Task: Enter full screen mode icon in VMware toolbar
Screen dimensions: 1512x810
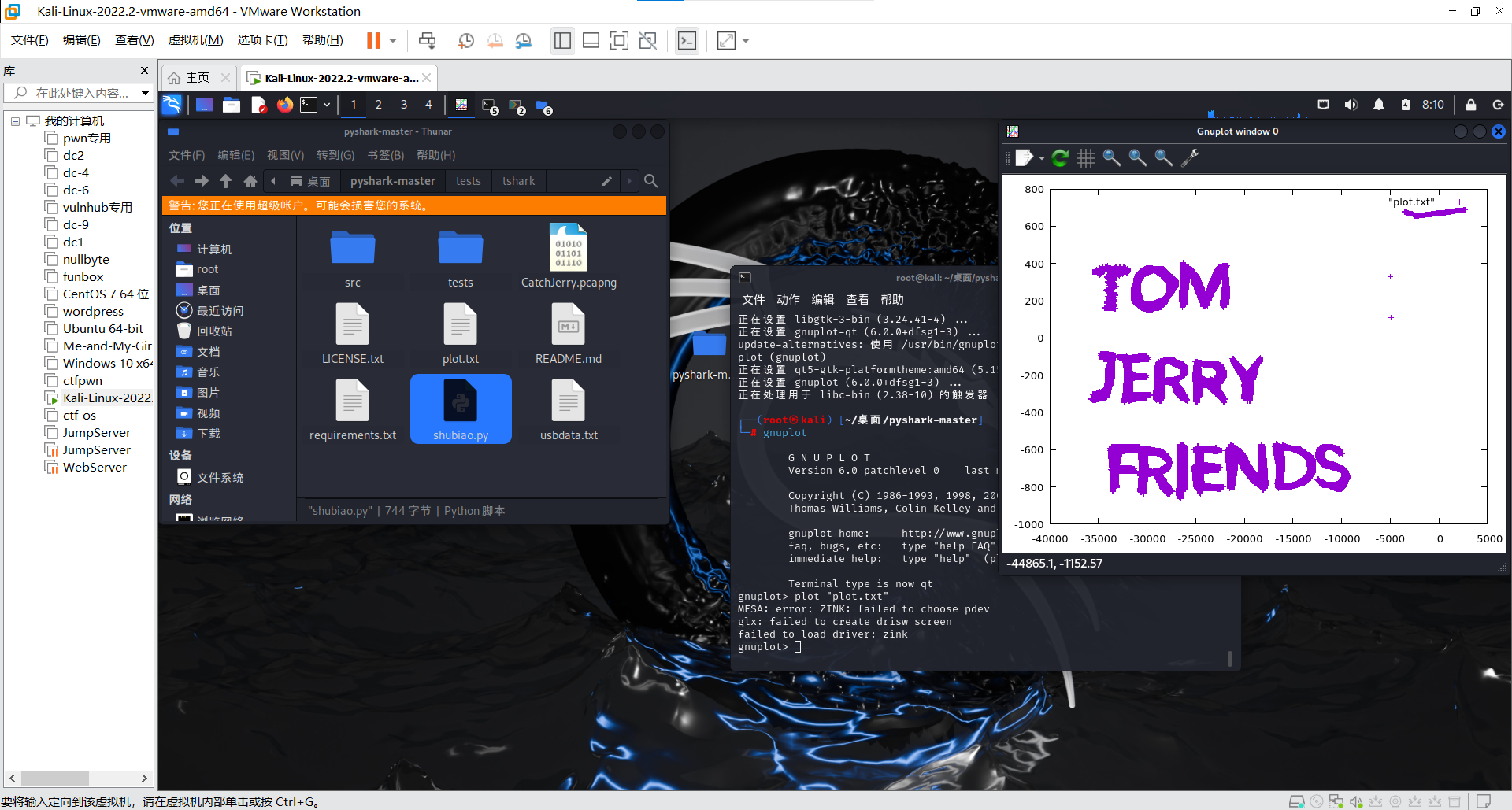Action: [x=619, y=40]
